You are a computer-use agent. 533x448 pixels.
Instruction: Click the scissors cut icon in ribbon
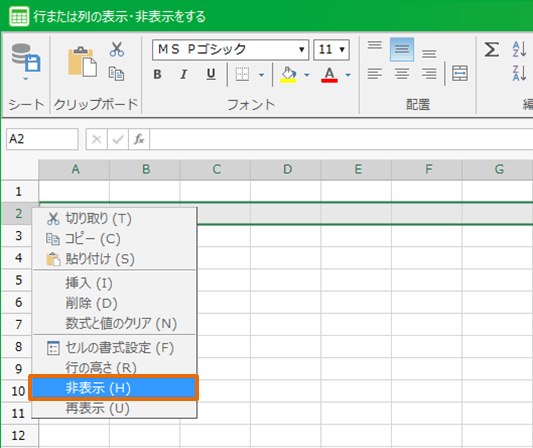[117, 49]
